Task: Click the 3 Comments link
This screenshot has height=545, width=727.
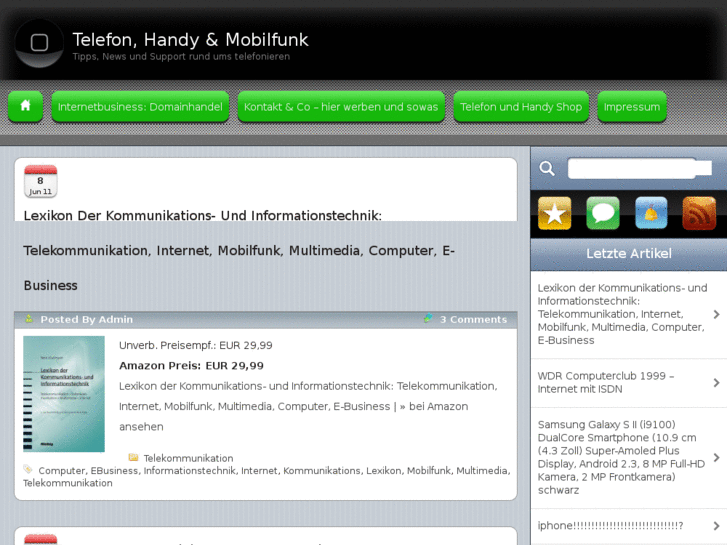Action: (473, 320)
